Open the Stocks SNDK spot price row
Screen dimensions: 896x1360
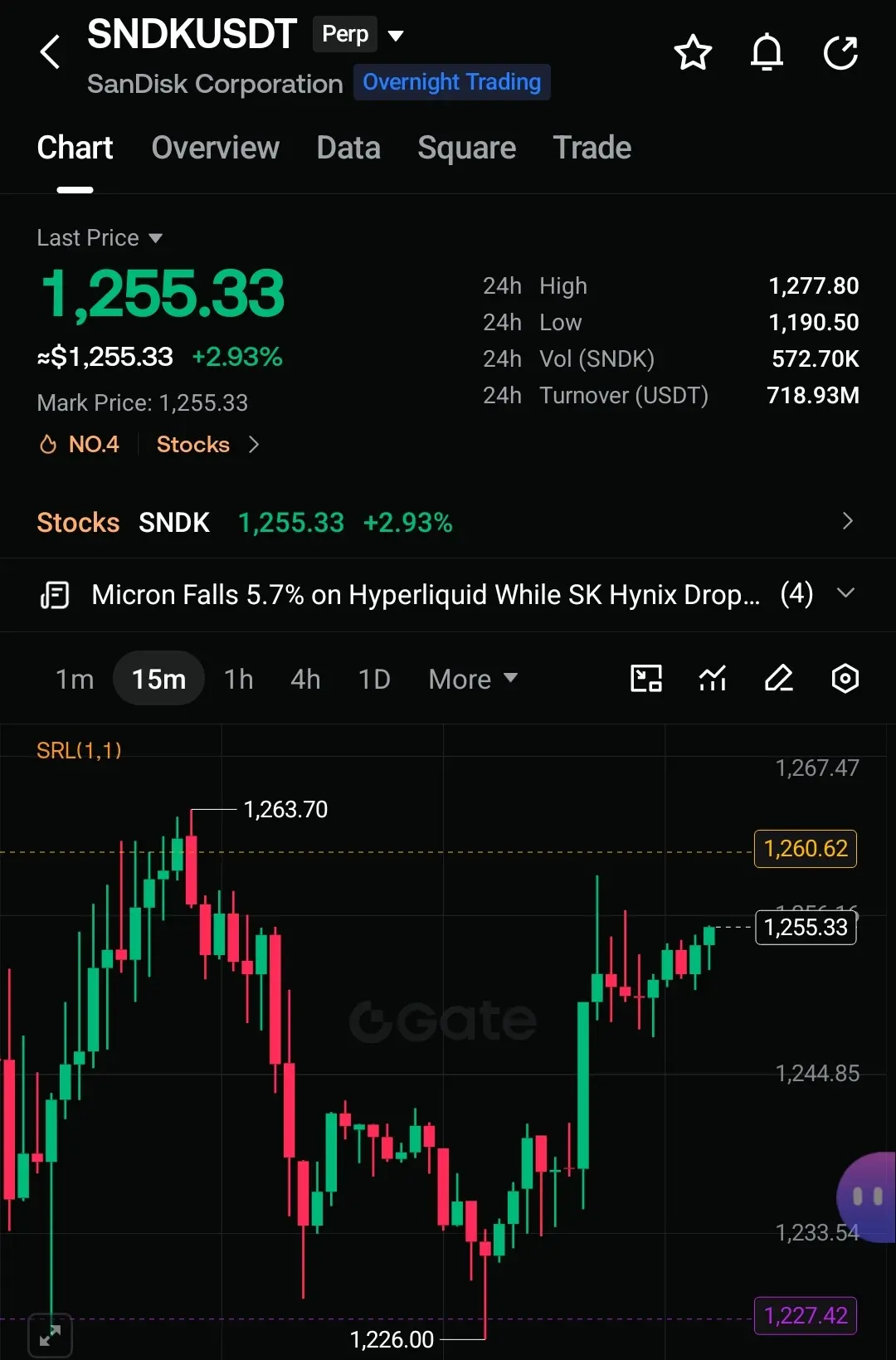pos(448,523)
